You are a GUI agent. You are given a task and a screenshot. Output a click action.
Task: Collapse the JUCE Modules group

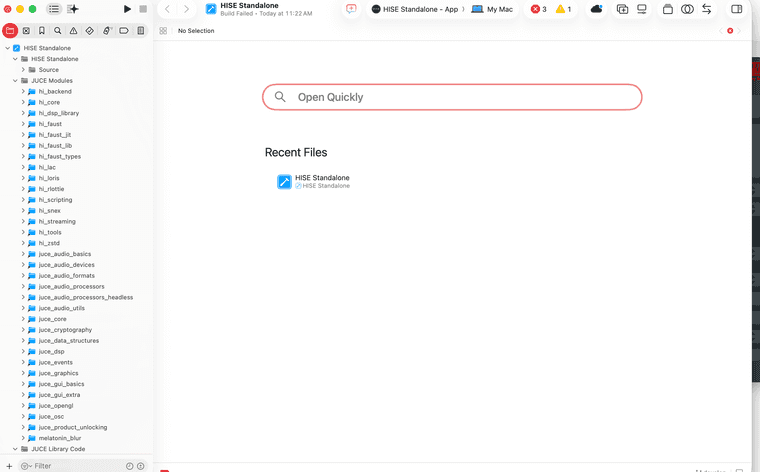click(15, 80)
